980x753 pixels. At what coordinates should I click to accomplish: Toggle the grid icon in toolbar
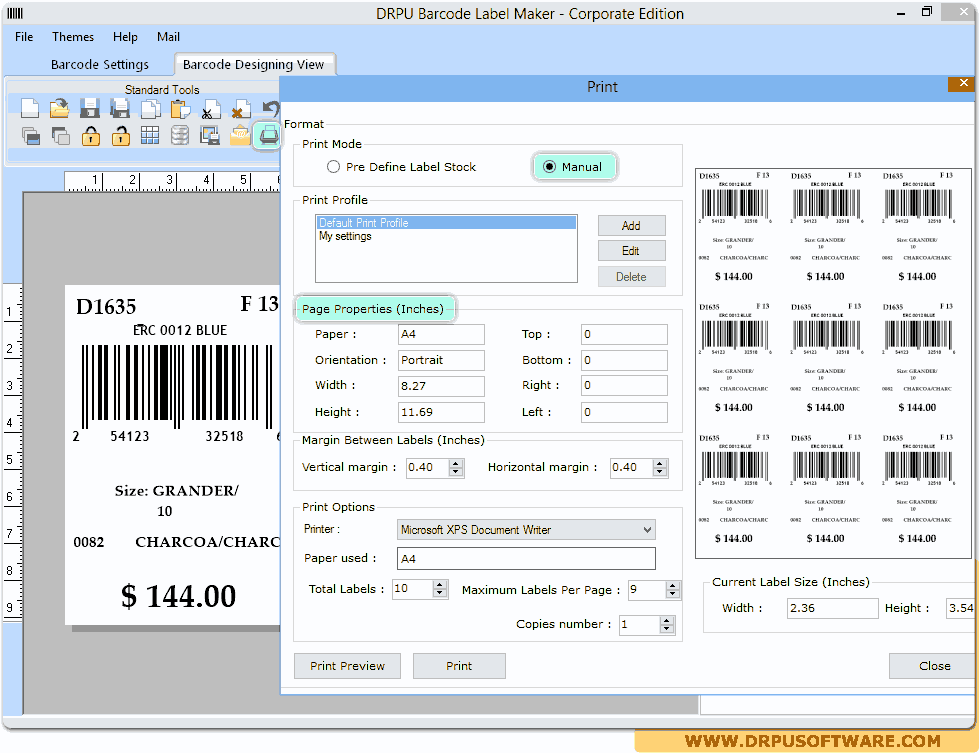150,135
